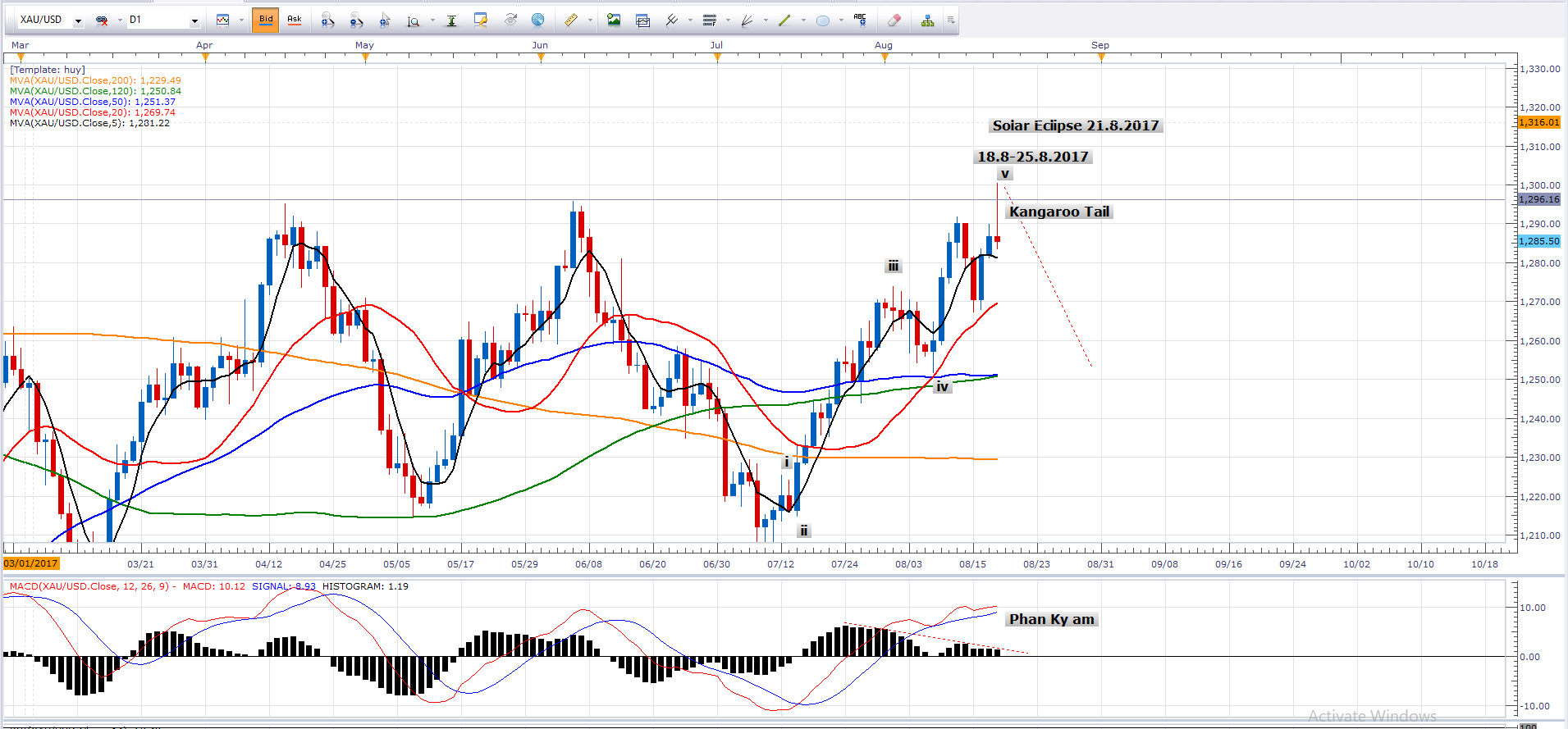
Task: Click the Solar Eclipse 21.8.2017 label
Action: [1075, 125]
